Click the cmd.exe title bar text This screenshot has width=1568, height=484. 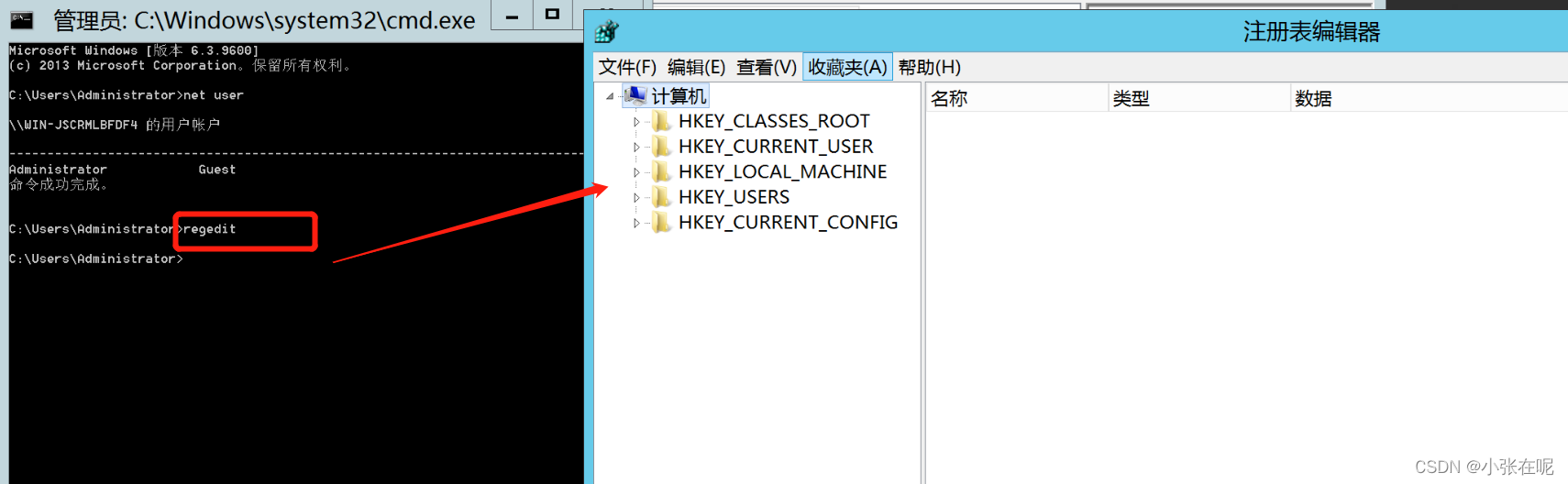pyautogui.click(x=264, y=20)
